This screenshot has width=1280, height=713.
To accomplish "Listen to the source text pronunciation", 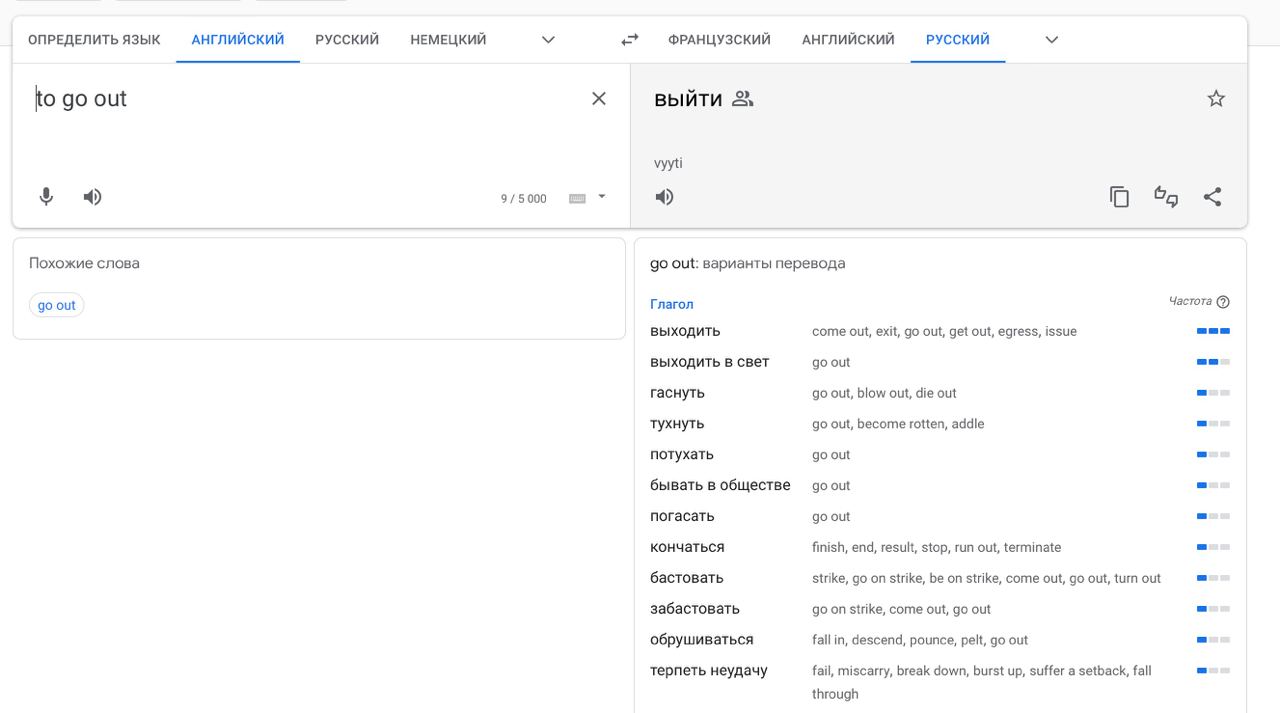I will [92, 197].
